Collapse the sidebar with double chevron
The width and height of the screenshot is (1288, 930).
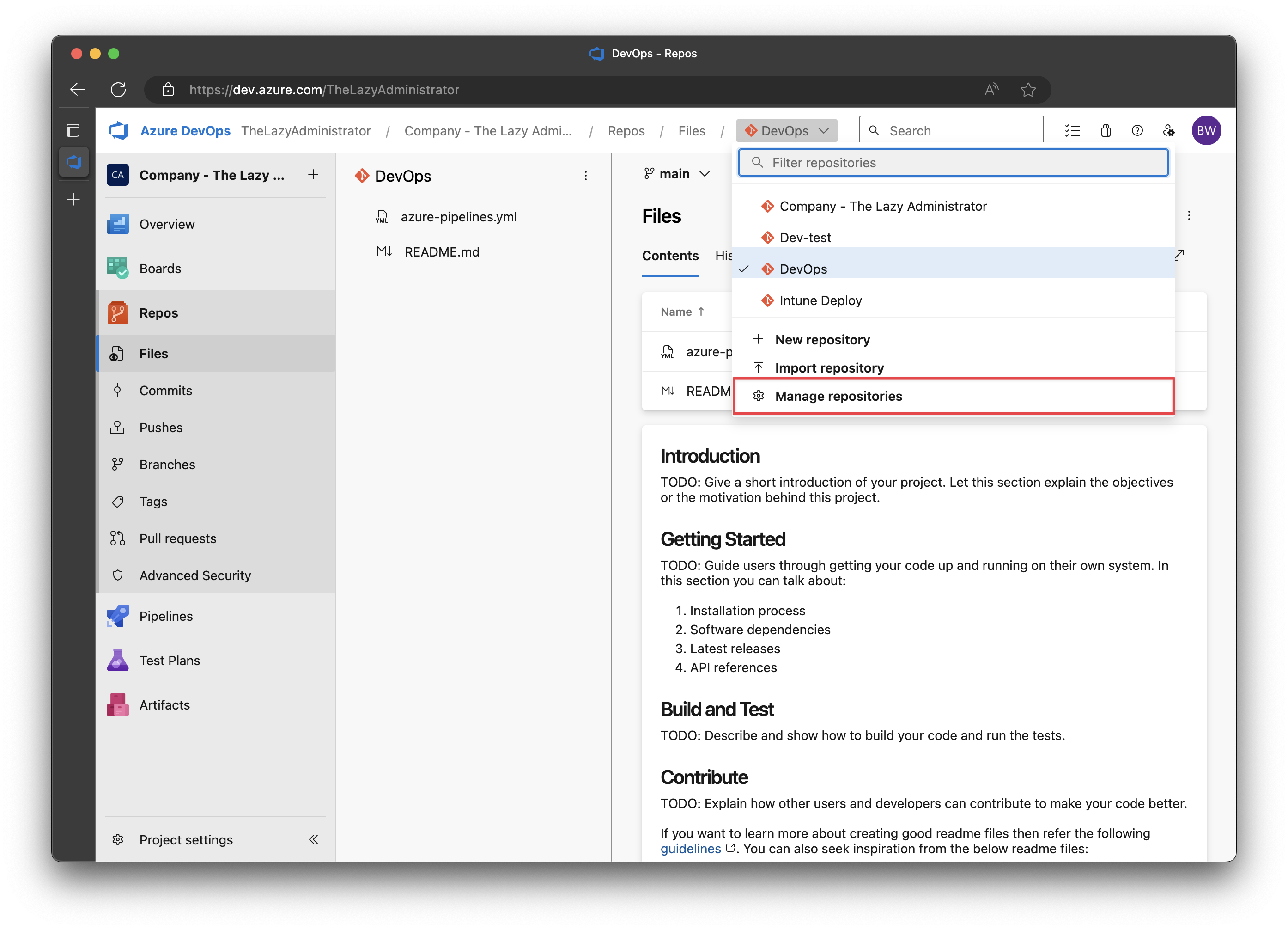[313, 840]
